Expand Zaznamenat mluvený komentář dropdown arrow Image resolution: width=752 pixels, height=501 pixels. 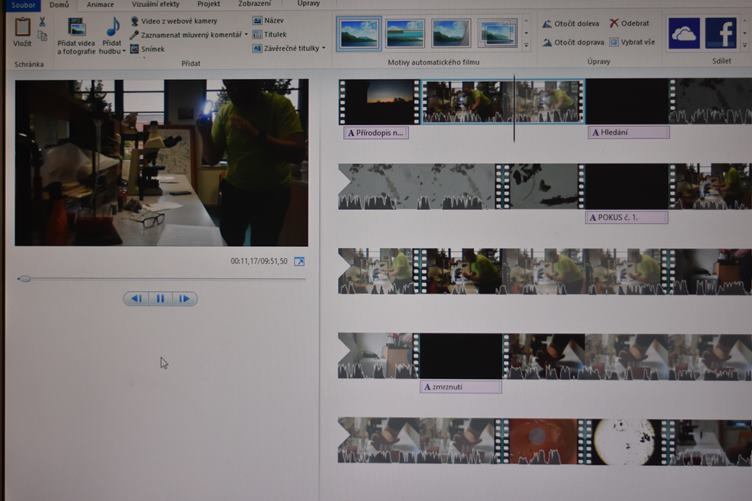(247, 35)
